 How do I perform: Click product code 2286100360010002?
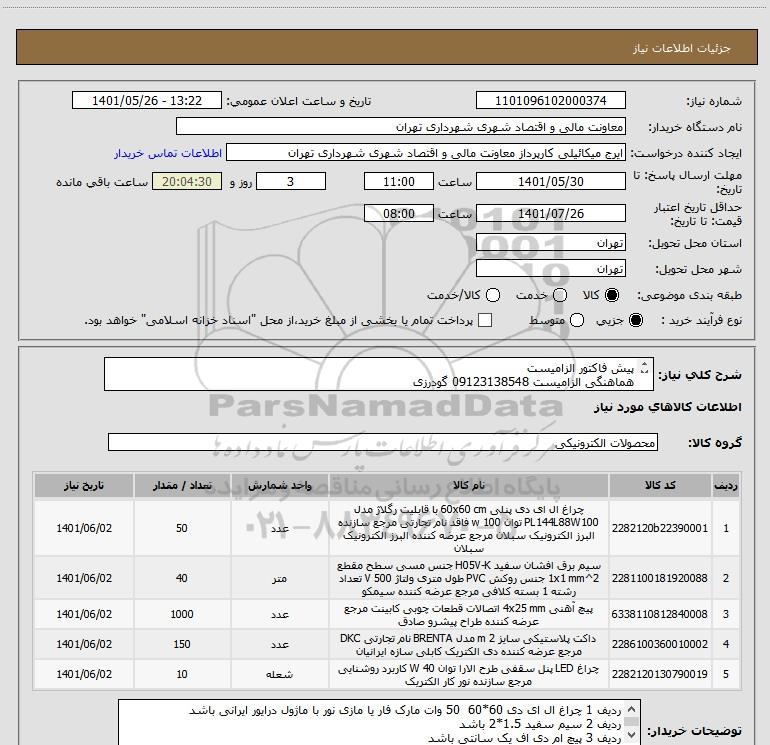click(660, 644)
